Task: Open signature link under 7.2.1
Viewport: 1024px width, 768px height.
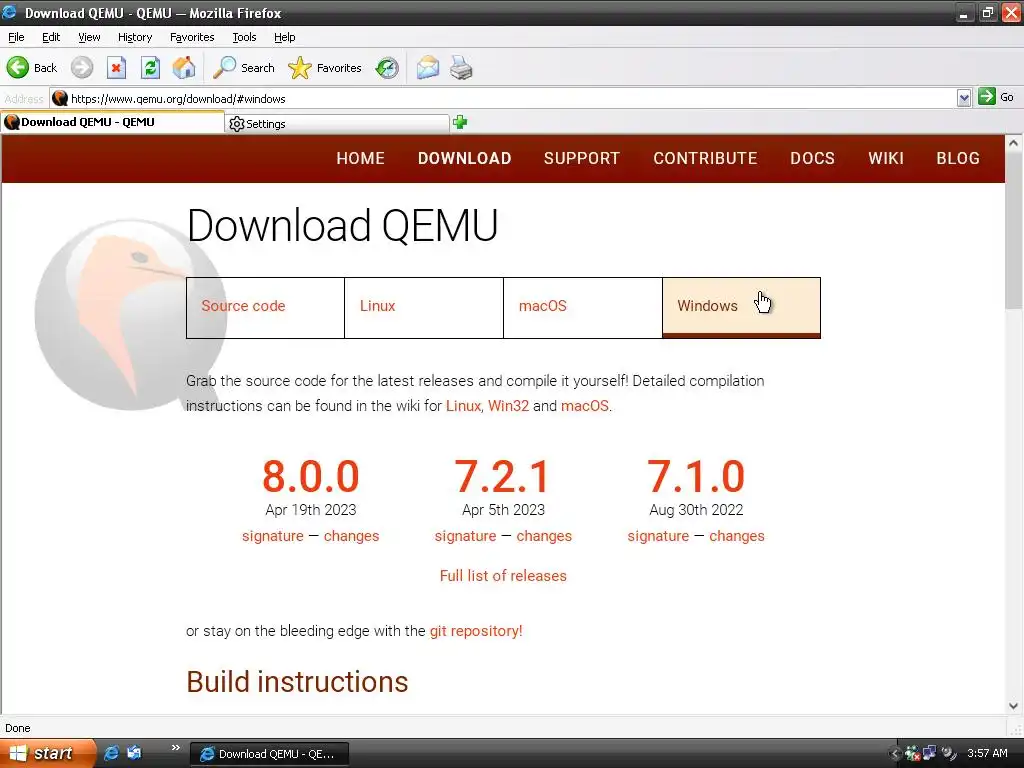Action: (466, 536)
